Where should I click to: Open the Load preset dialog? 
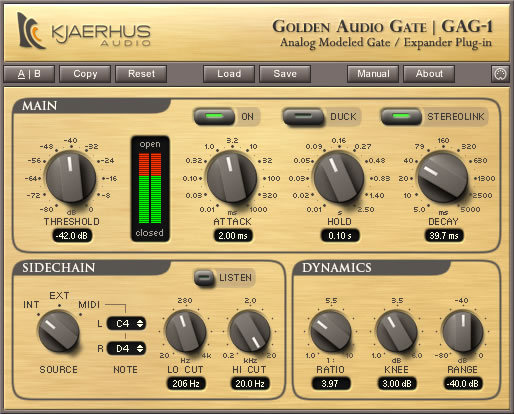[229, 74]
